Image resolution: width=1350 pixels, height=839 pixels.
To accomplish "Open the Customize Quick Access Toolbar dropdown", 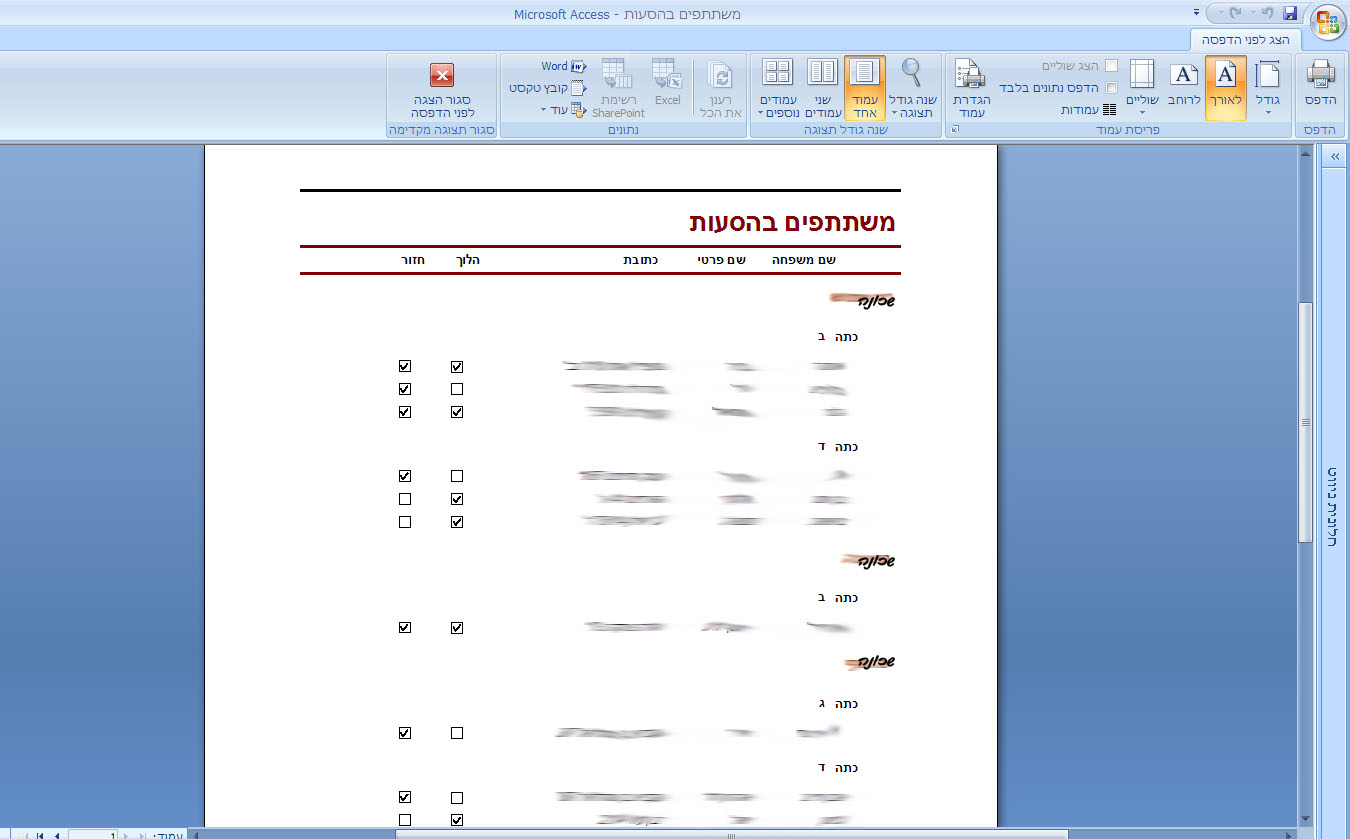I will (1196, 13).
